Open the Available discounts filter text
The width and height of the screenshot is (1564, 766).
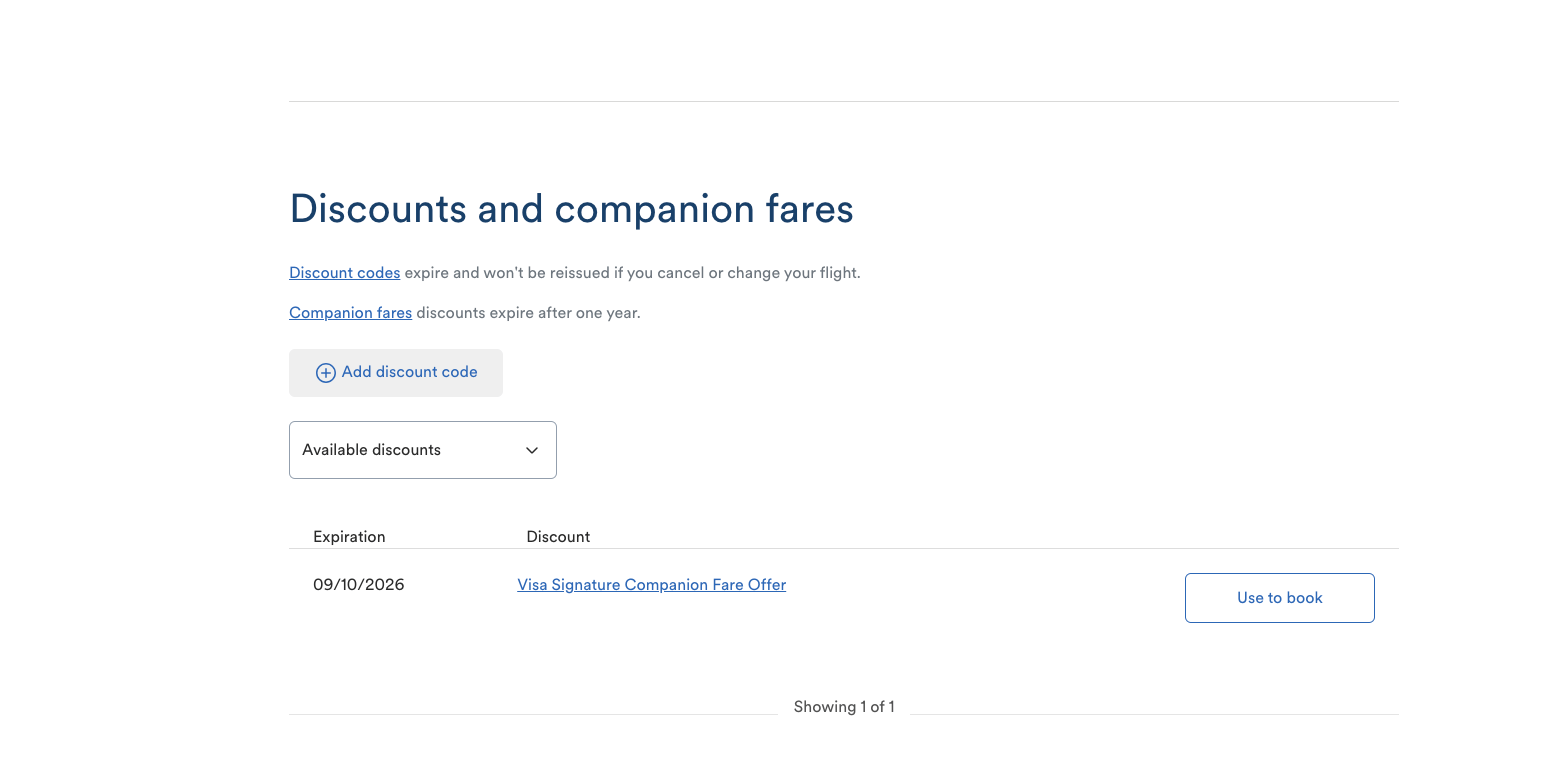pos(371,450)
